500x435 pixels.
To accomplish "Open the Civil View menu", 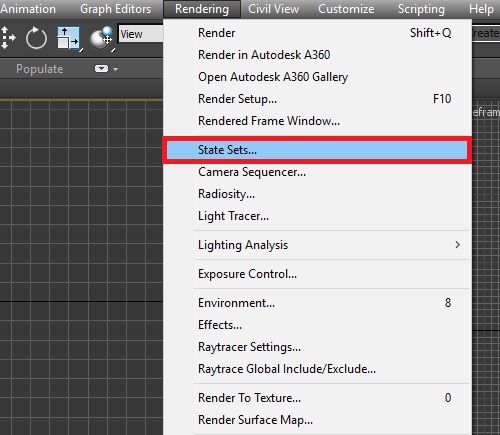I will (x=273, y=9).
